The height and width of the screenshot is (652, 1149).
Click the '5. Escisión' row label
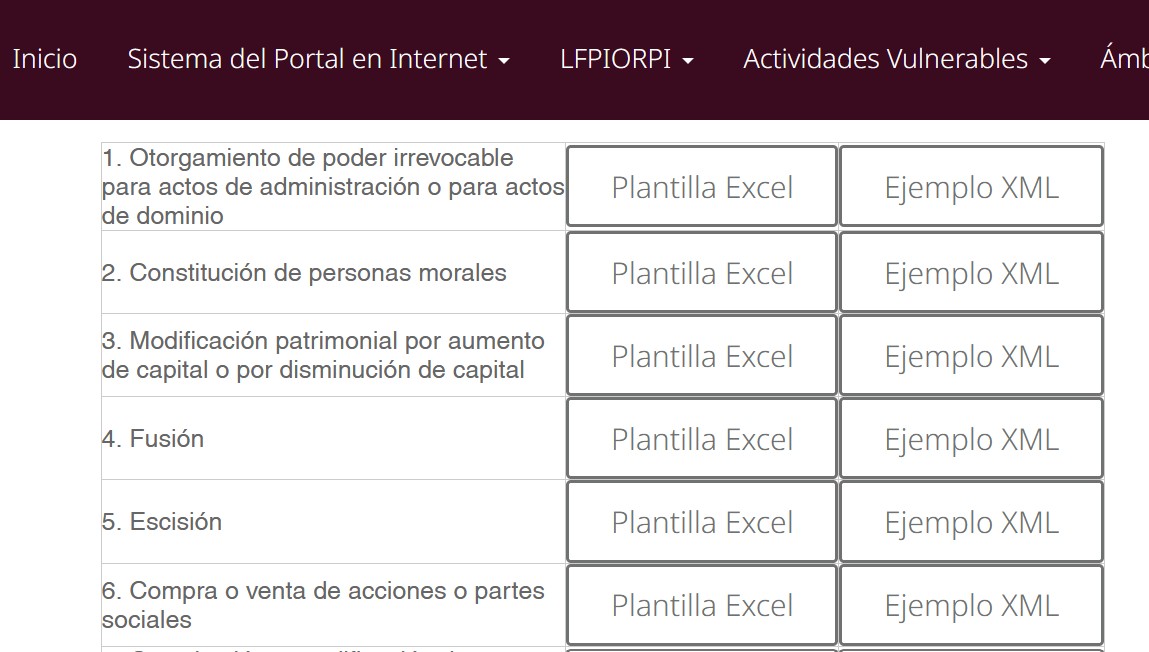coord(162,522)
